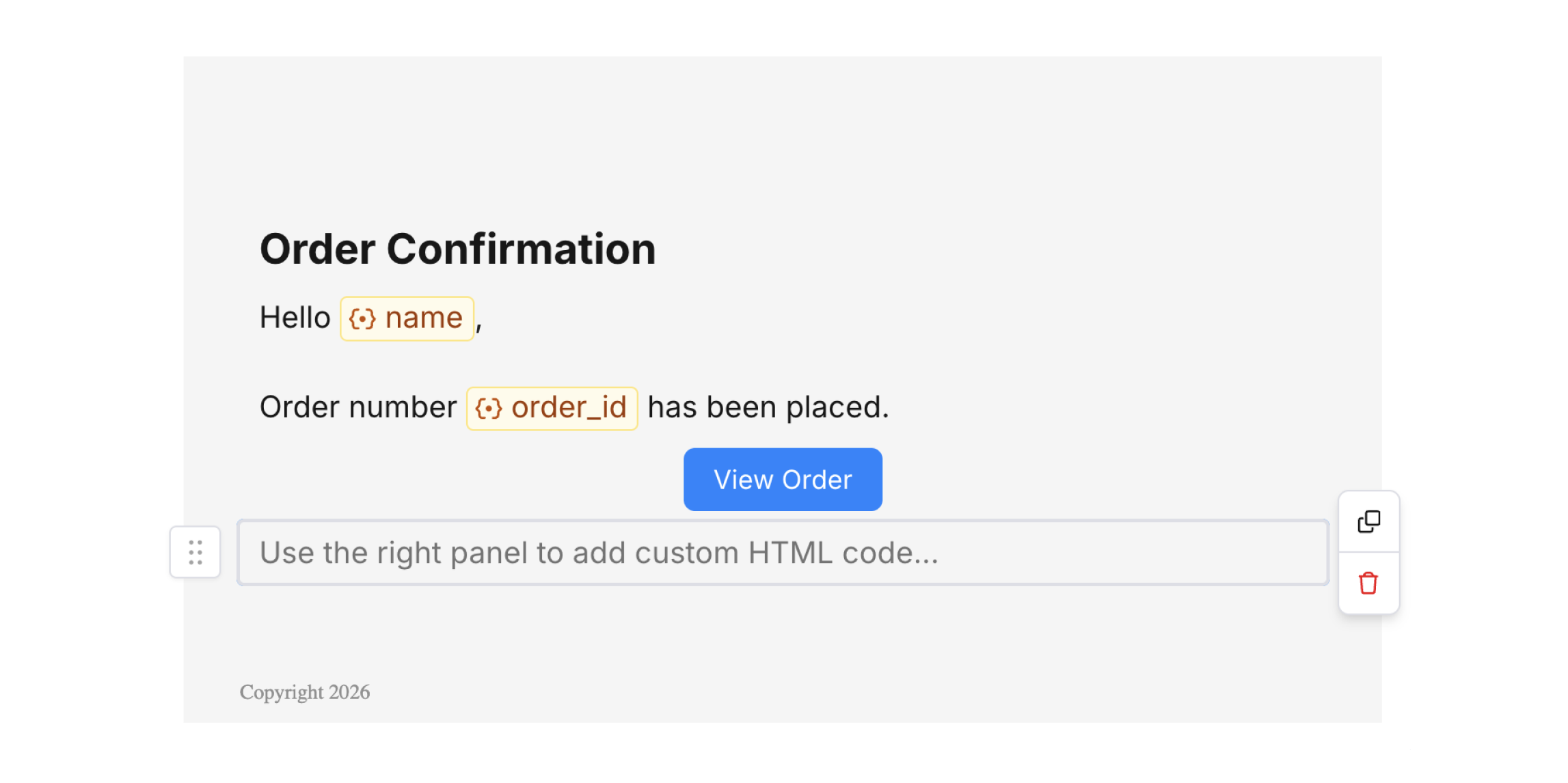Image resolution: width=1568 pixels, height=783 pixels.
Task: Delete the block with the red trash icon
Action: (1368, 583)
